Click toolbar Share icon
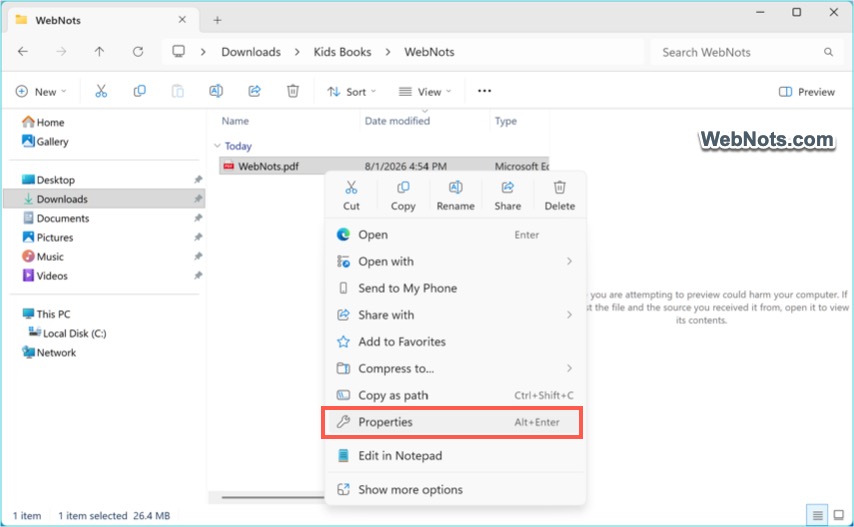This screenshot has height=527, width=854. pos(254,91)
